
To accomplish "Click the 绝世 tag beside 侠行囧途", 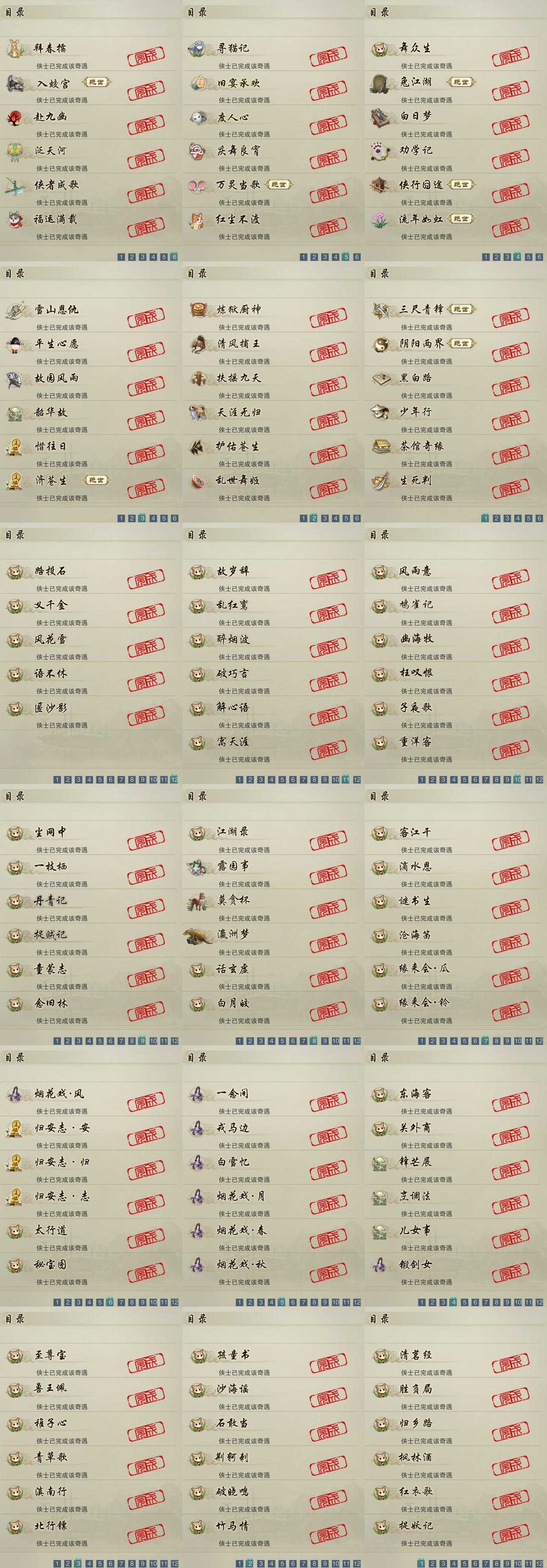I will coord(461,184).
